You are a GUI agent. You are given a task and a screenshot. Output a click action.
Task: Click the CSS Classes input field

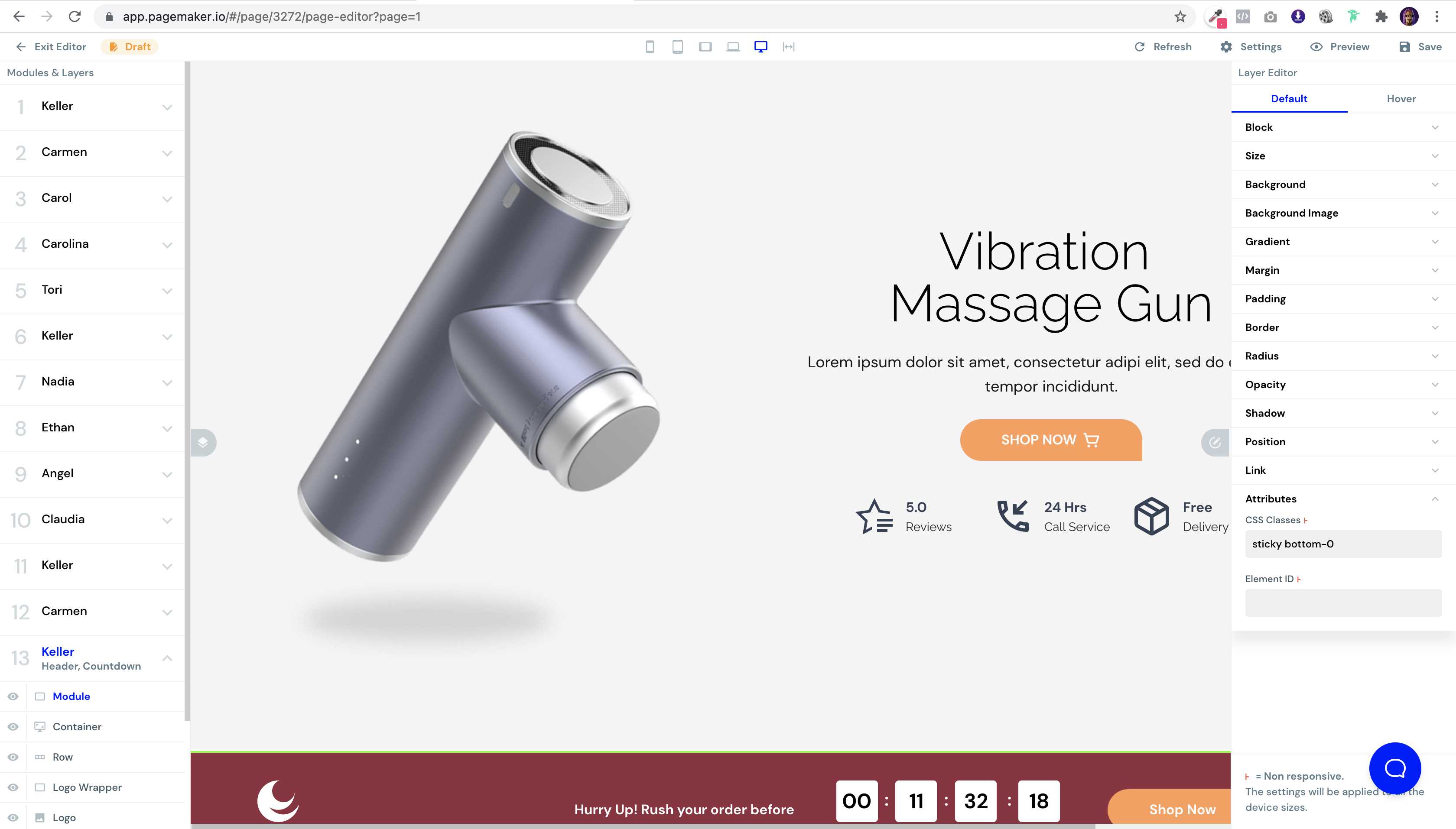(x=1343, y=544)
